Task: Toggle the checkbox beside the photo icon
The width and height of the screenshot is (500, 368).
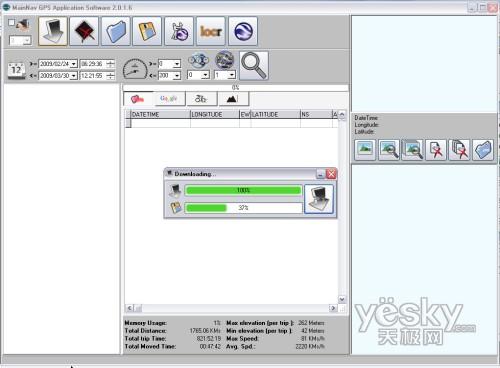Action: (x=12, y=23)
